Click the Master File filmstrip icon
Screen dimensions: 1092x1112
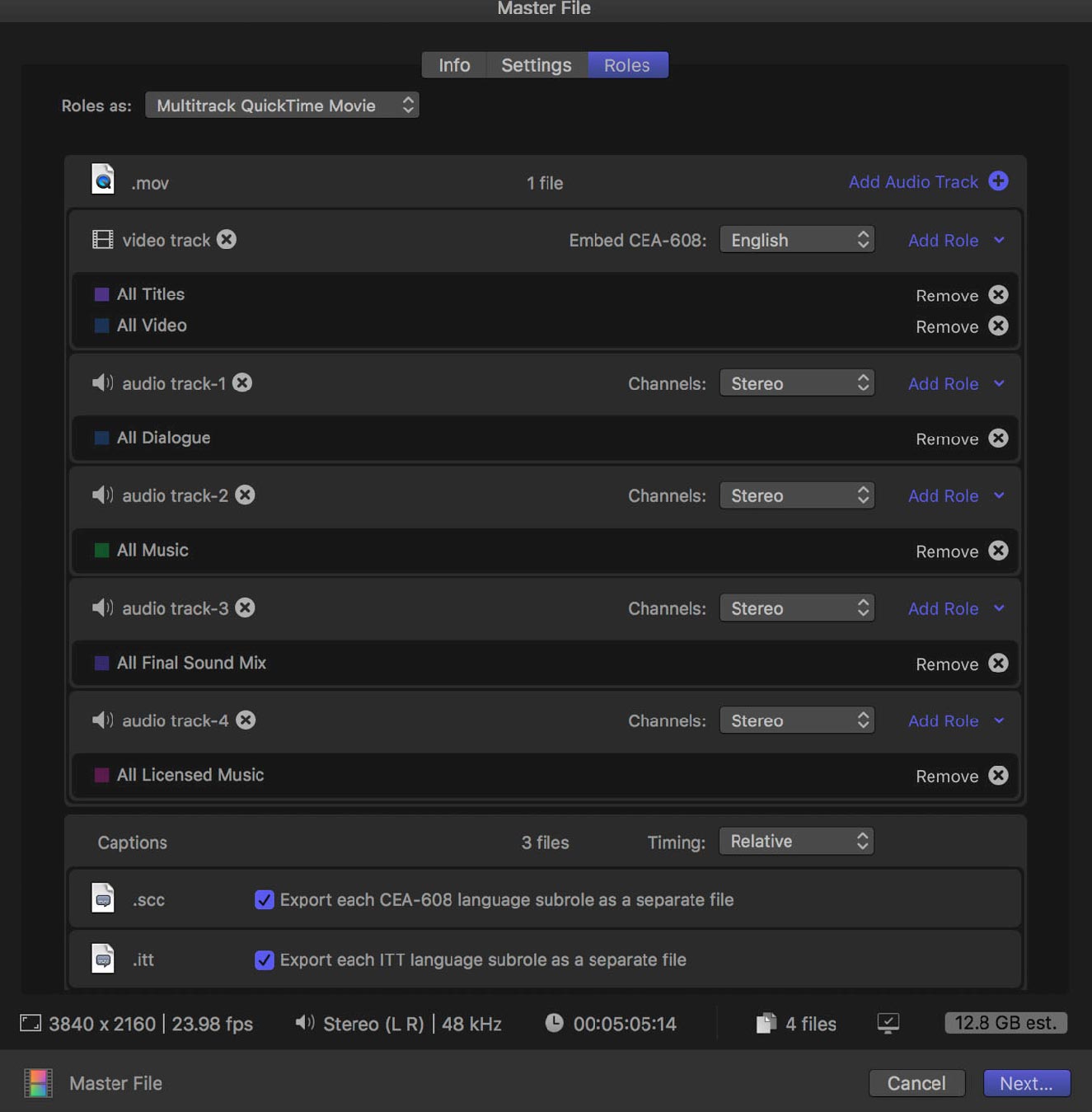[x=38, y=1083]
